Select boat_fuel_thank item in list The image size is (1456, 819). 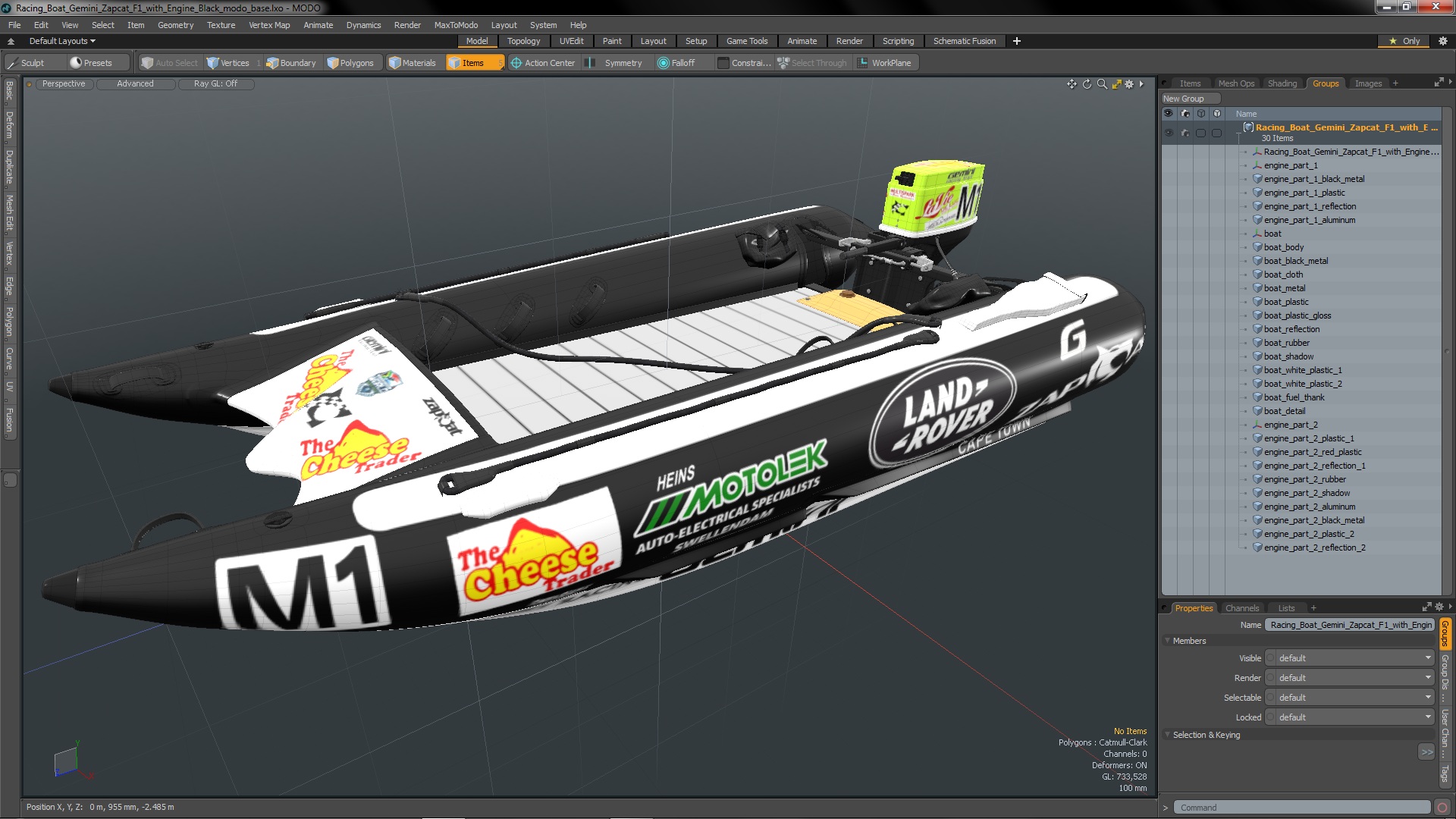point(1294,397)
